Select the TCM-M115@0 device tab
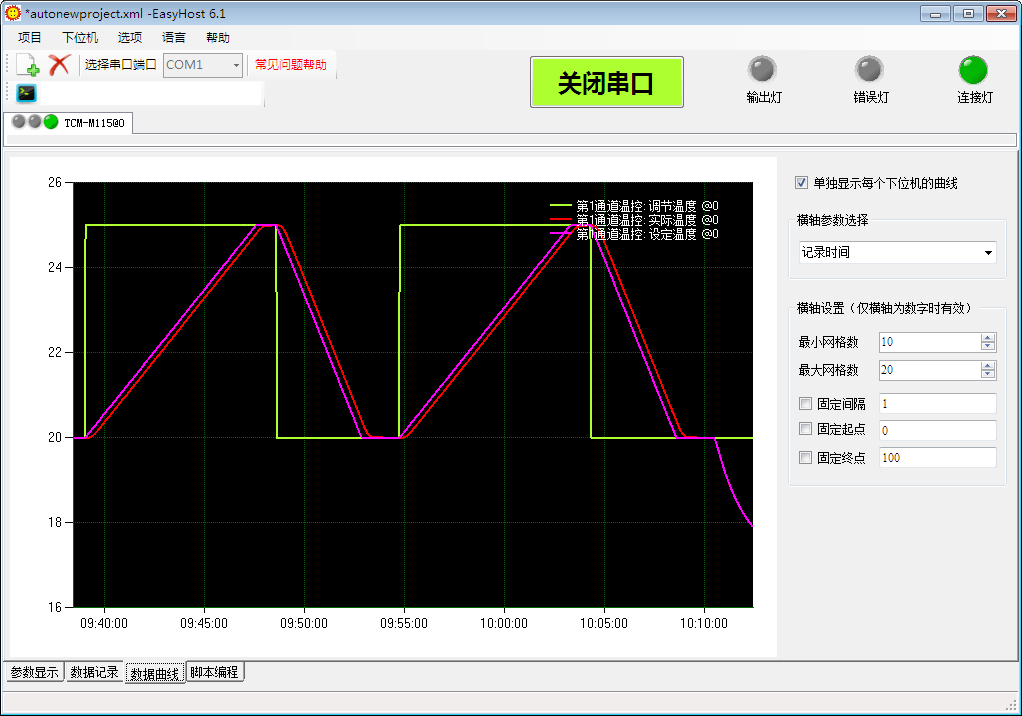Viewport: 1022px width, 716px height. coord(68,122)
